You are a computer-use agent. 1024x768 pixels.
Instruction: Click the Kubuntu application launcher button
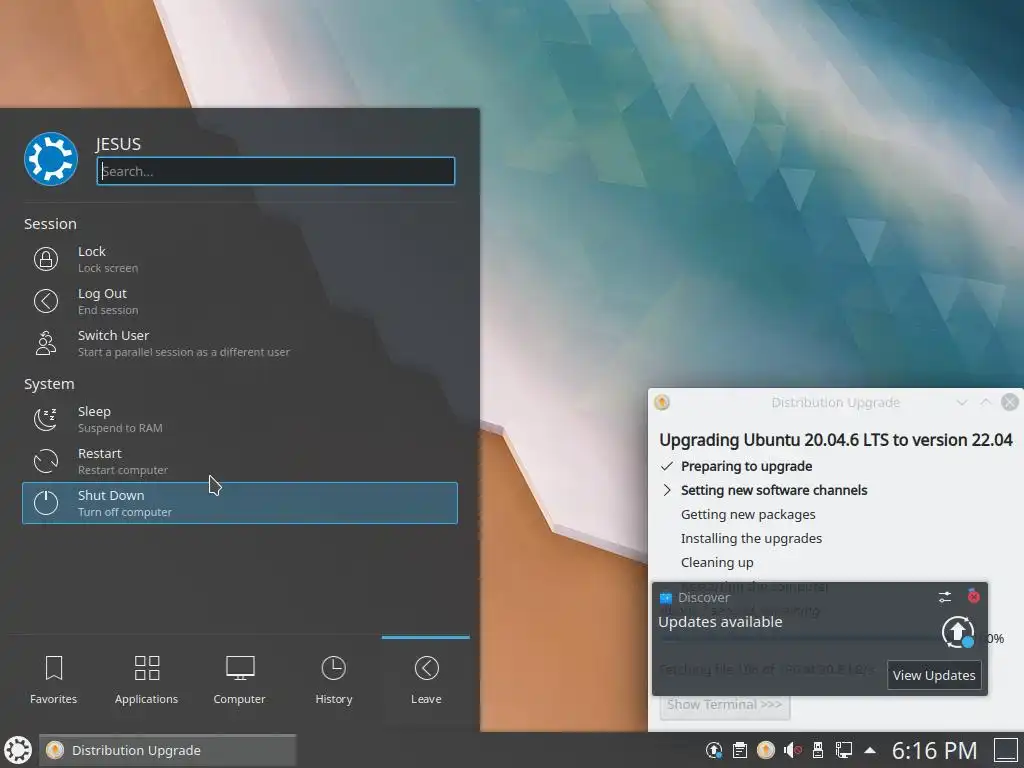tap(18, 750)
